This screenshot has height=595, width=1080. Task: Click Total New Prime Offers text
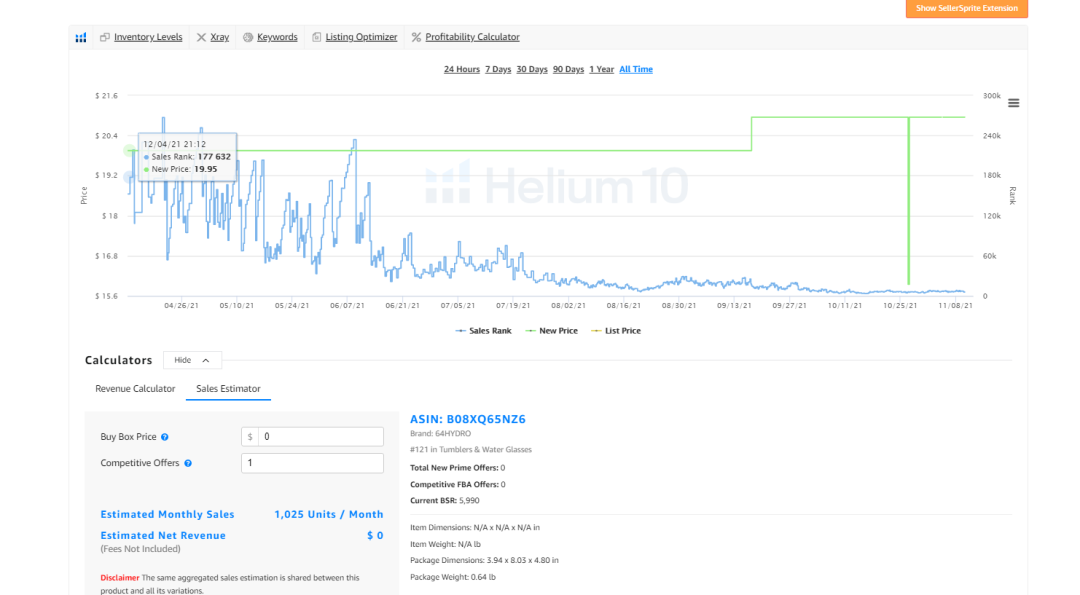pos(458,468)
